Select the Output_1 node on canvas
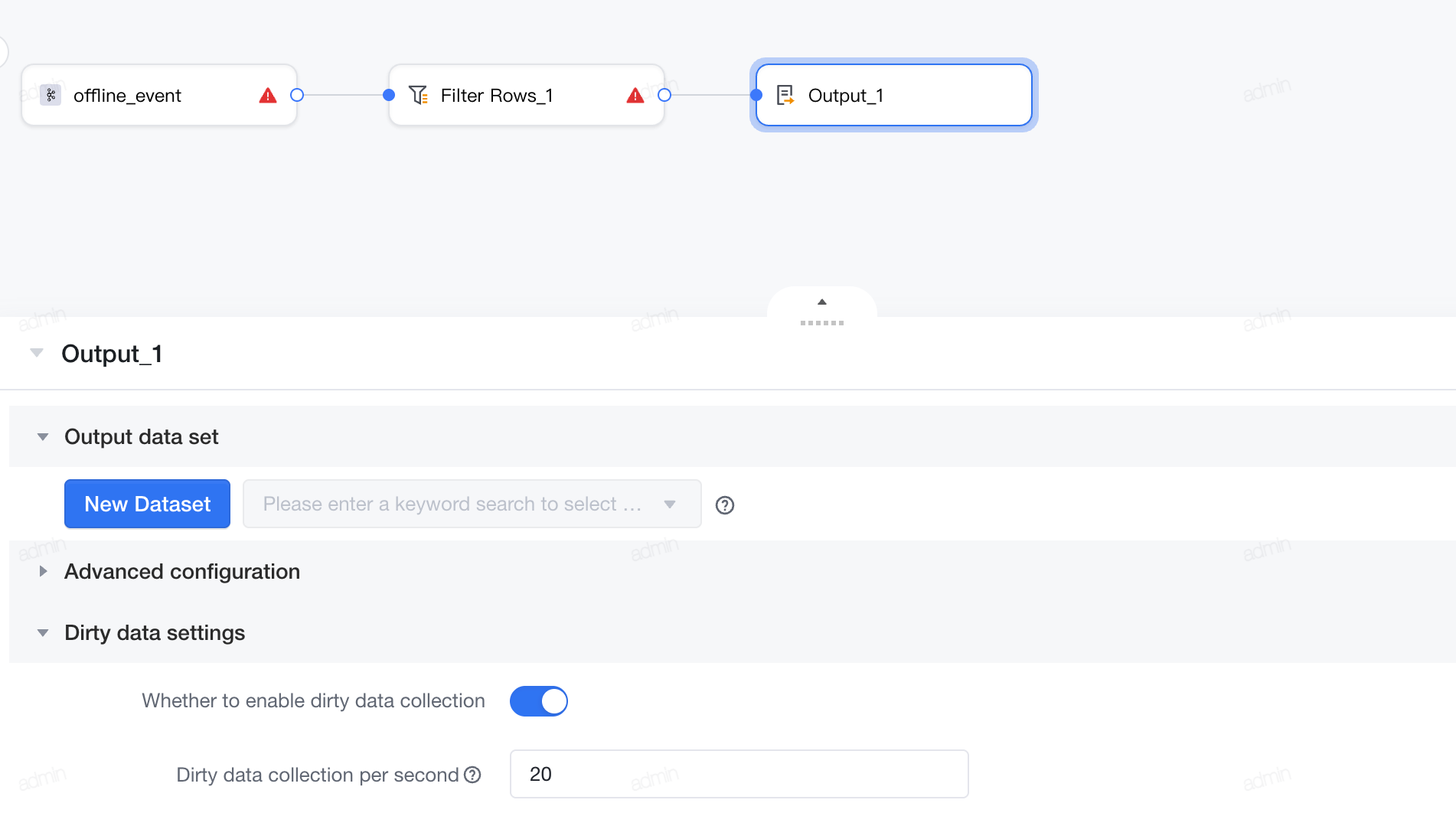 coord(893,95)
